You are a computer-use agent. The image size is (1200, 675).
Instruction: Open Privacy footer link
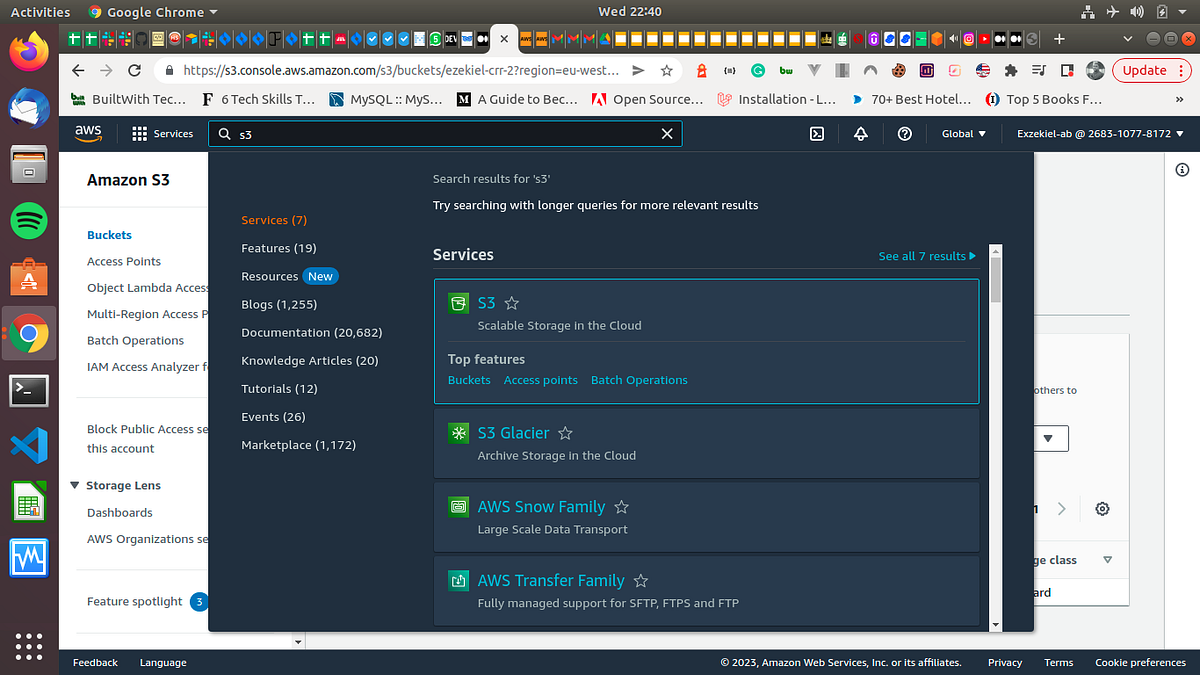click(1005, 662)
